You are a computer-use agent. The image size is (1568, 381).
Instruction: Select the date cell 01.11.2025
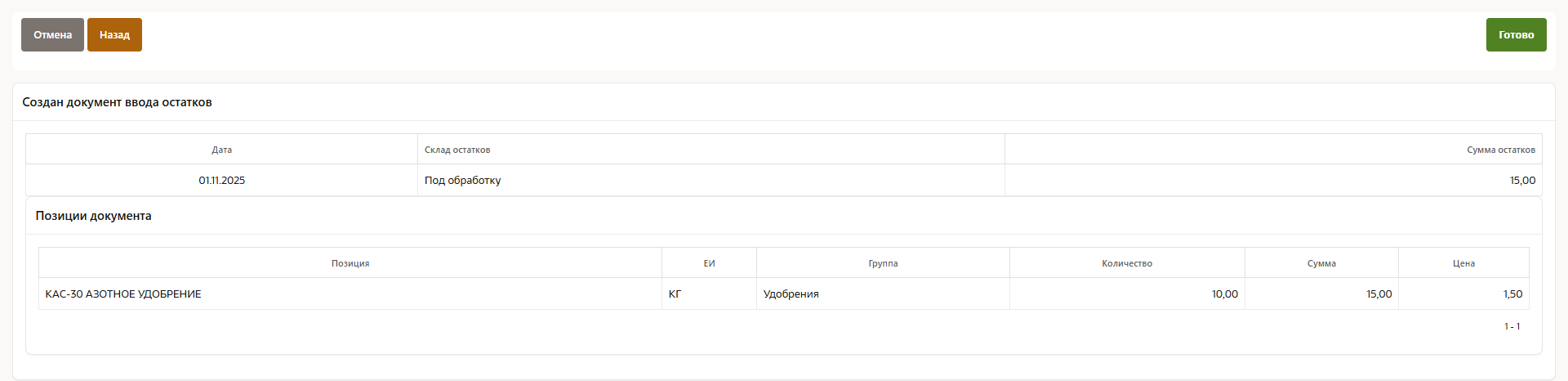click(x=221, y=181)
